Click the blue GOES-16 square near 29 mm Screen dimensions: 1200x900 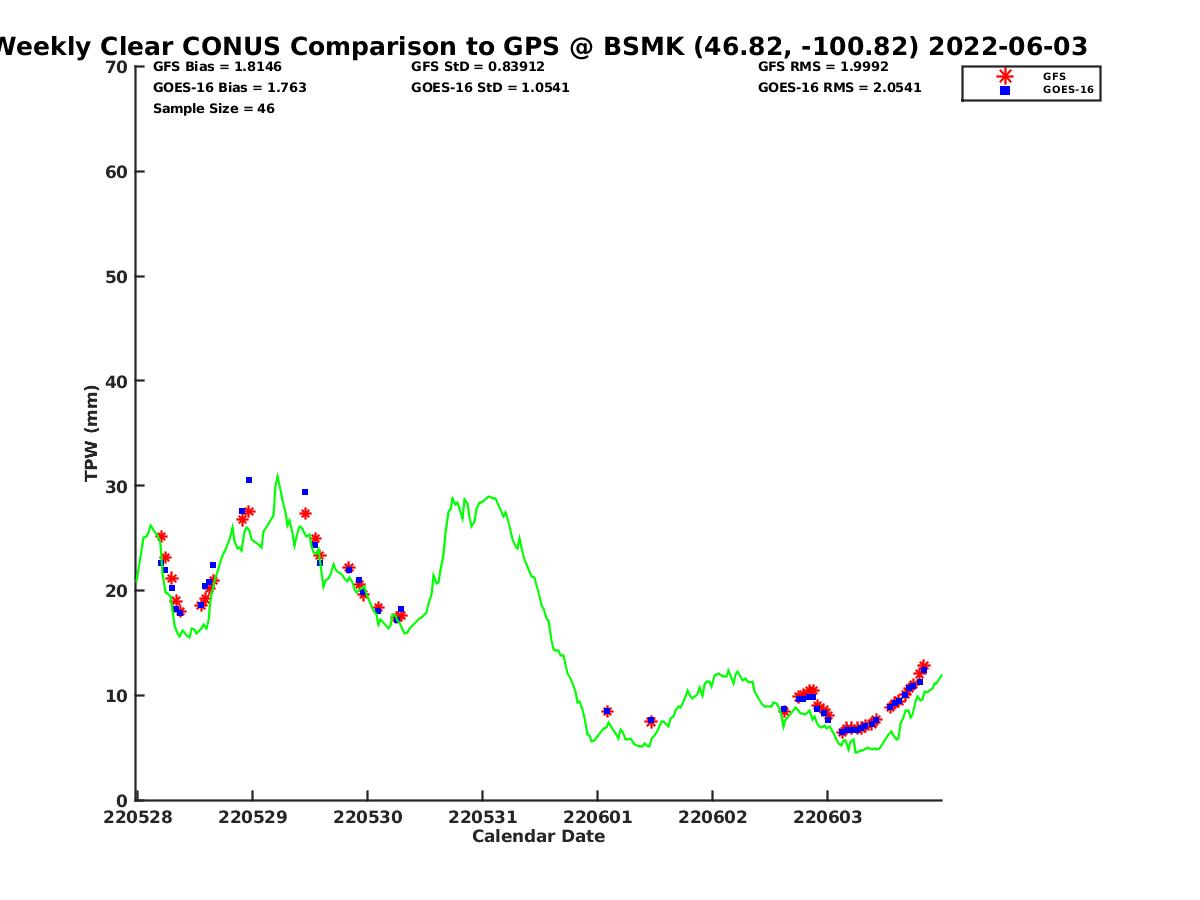[x=305, y=492]
